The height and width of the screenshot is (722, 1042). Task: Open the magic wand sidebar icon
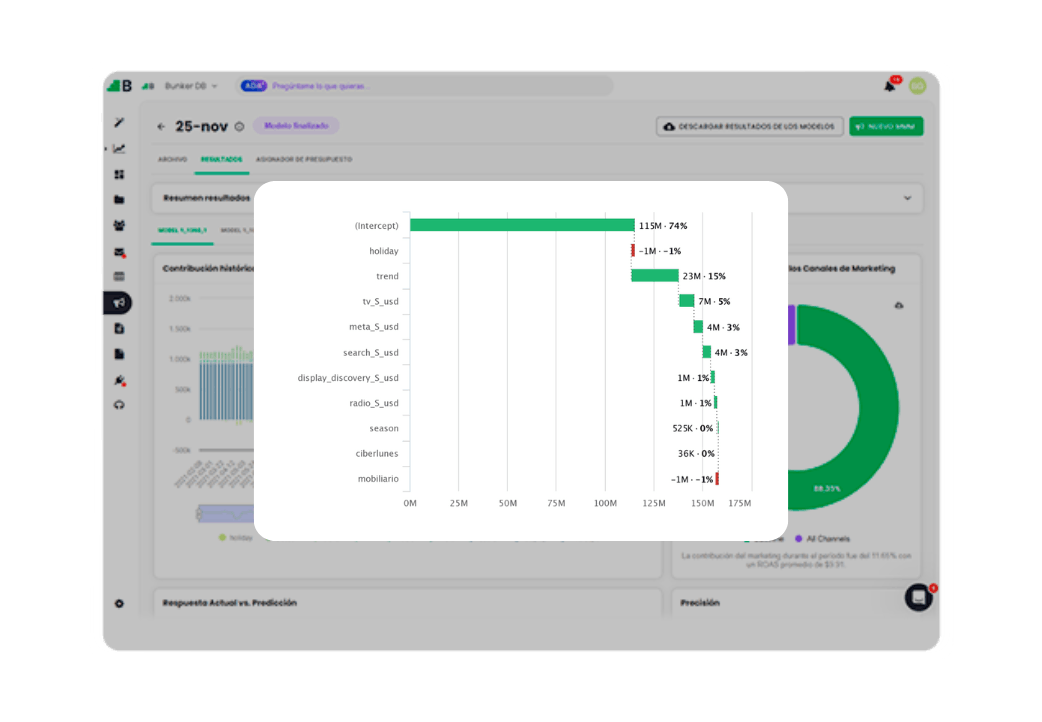[119, 122]
